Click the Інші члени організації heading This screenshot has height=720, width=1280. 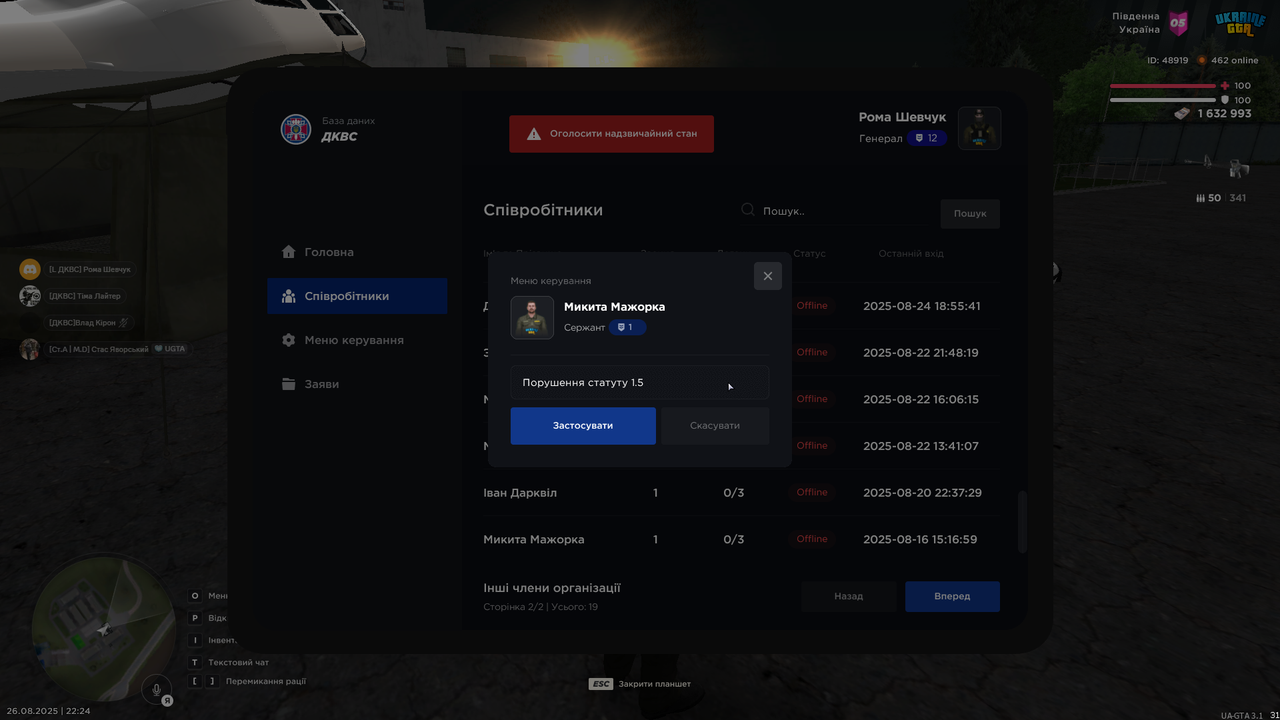[552, 588]
